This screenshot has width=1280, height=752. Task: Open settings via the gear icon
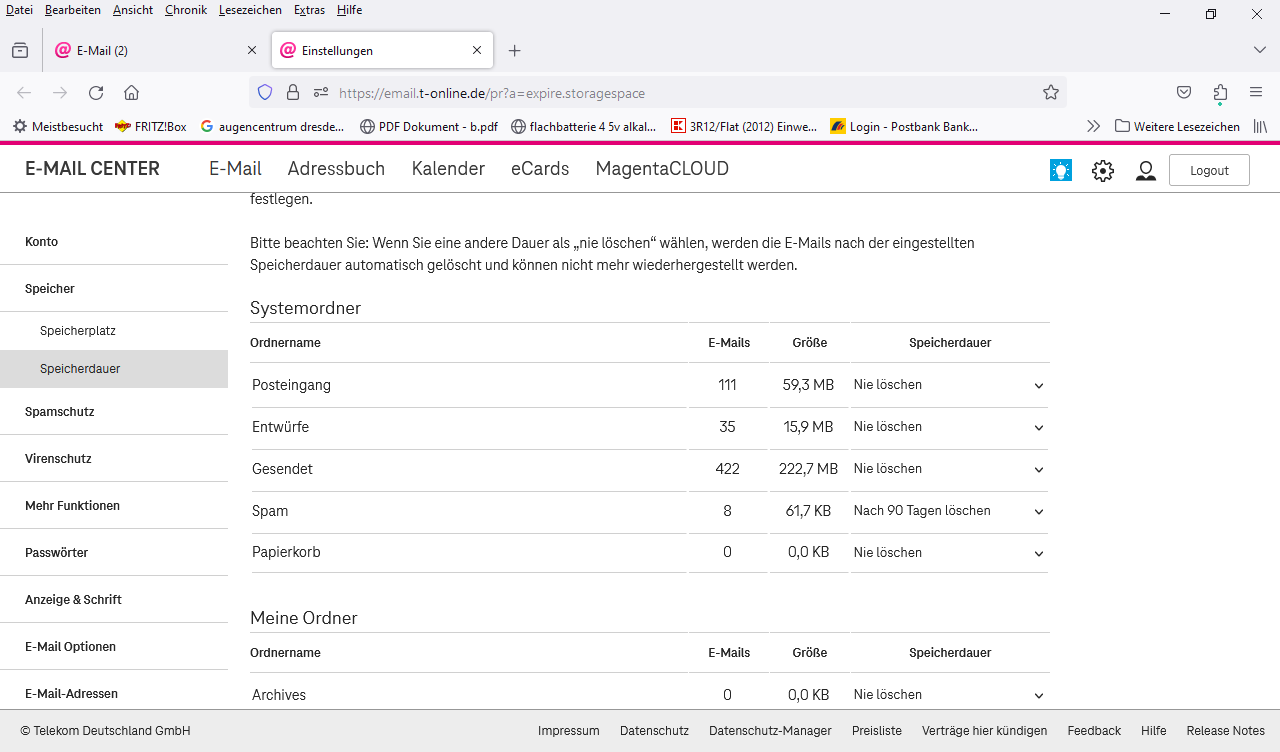[1102, 170]
